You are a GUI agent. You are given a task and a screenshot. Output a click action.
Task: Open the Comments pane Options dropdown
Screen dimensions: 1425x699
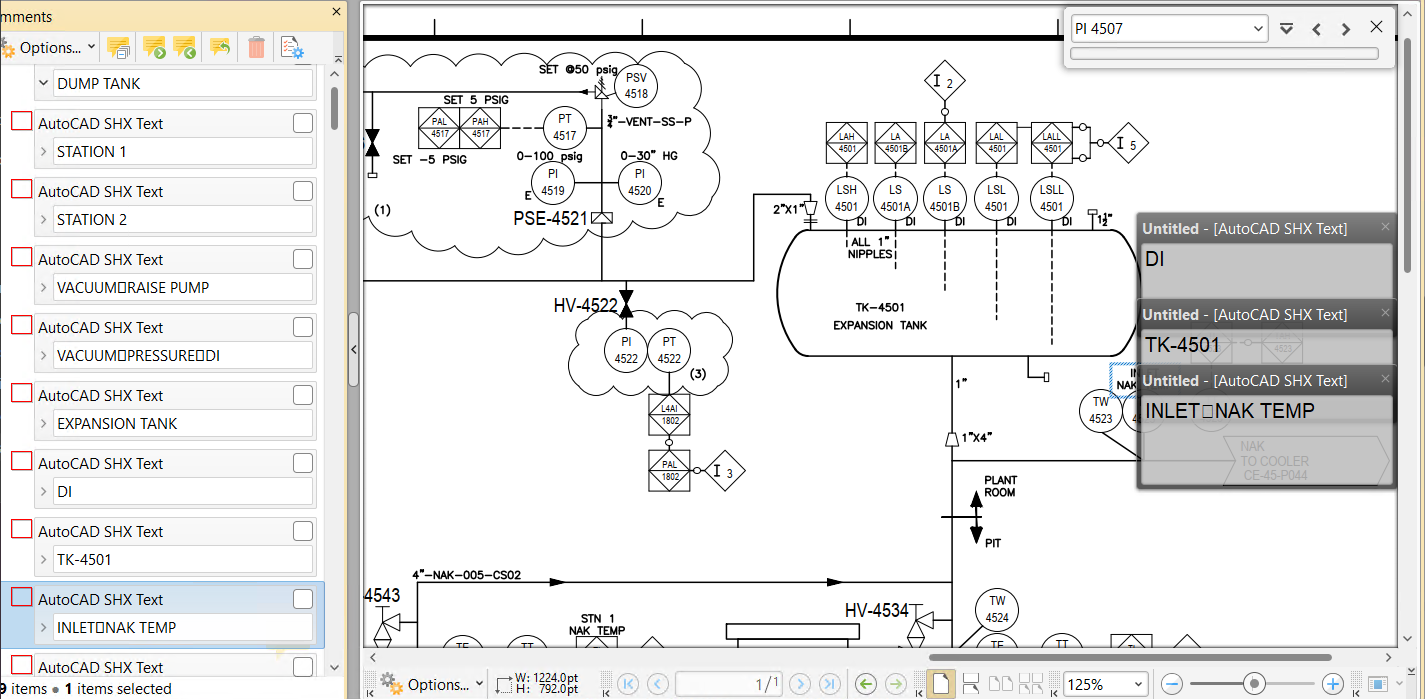coord(49,47)
